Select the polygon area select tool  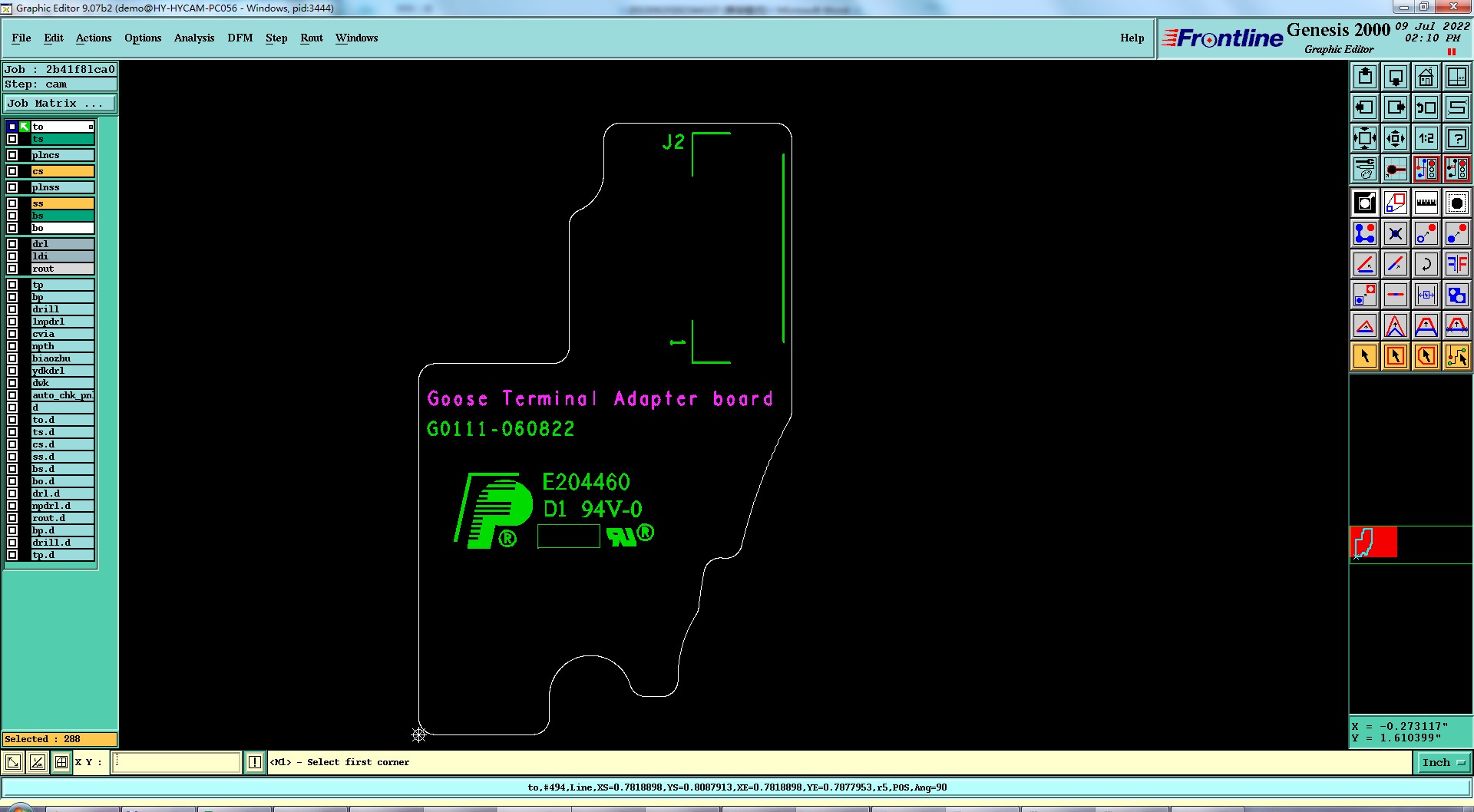point(1426,356)
